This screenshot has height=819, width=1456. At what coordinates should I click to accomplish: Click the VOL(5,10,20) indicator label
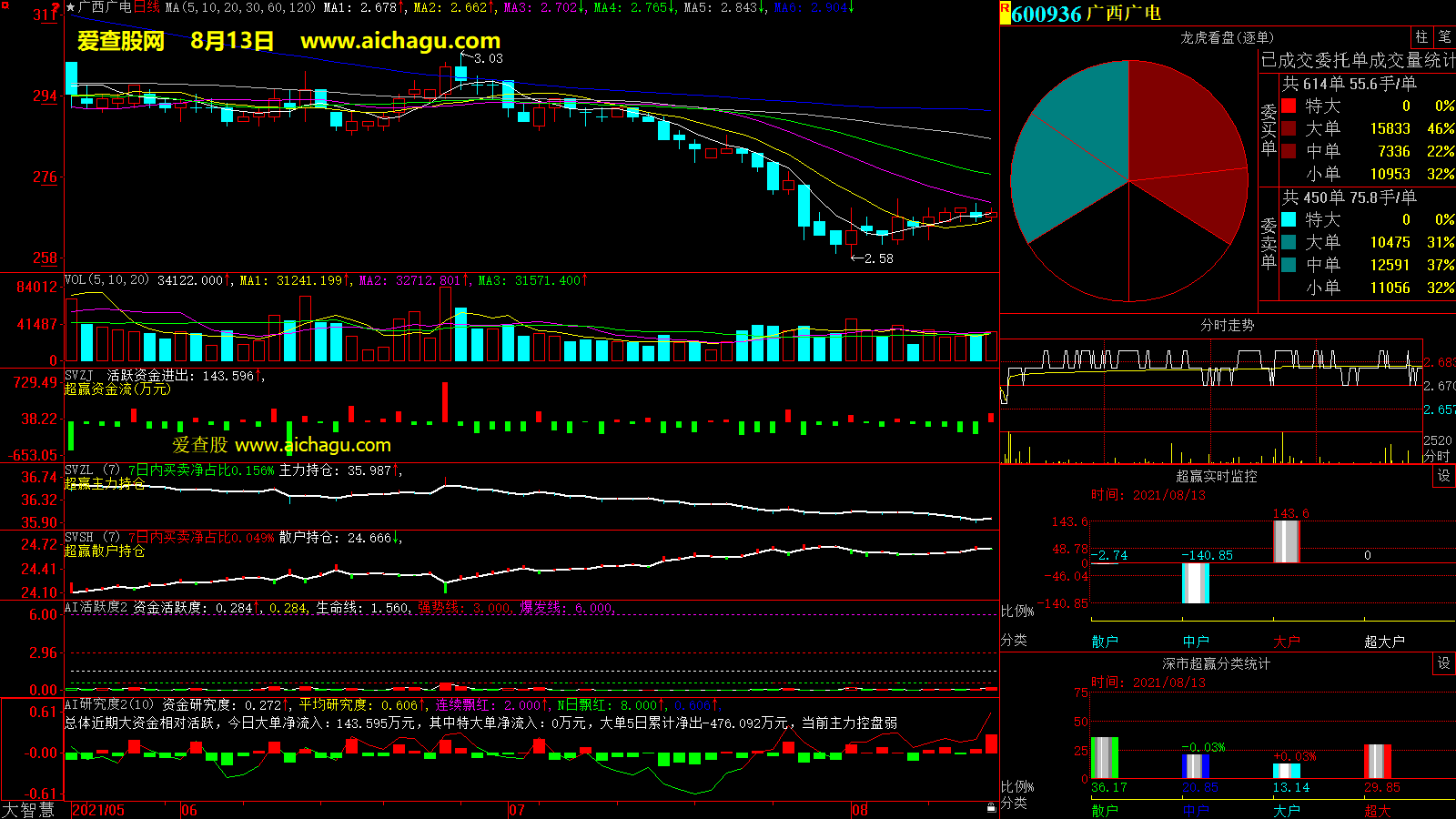pyautogui.click(x=106, y=279)
